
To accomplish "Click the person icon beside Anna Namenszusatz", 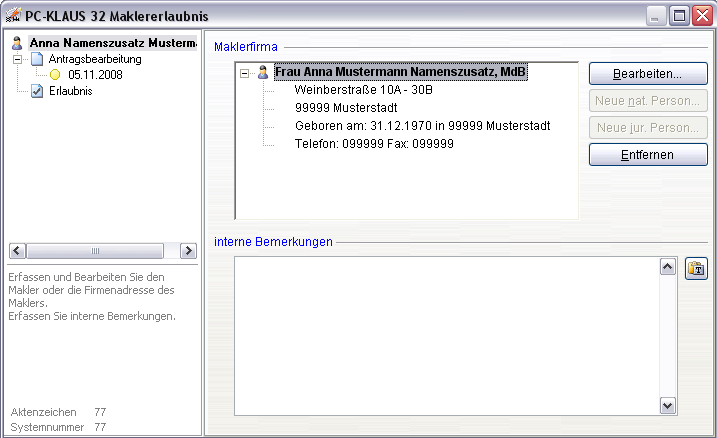I will coord(16,44).
